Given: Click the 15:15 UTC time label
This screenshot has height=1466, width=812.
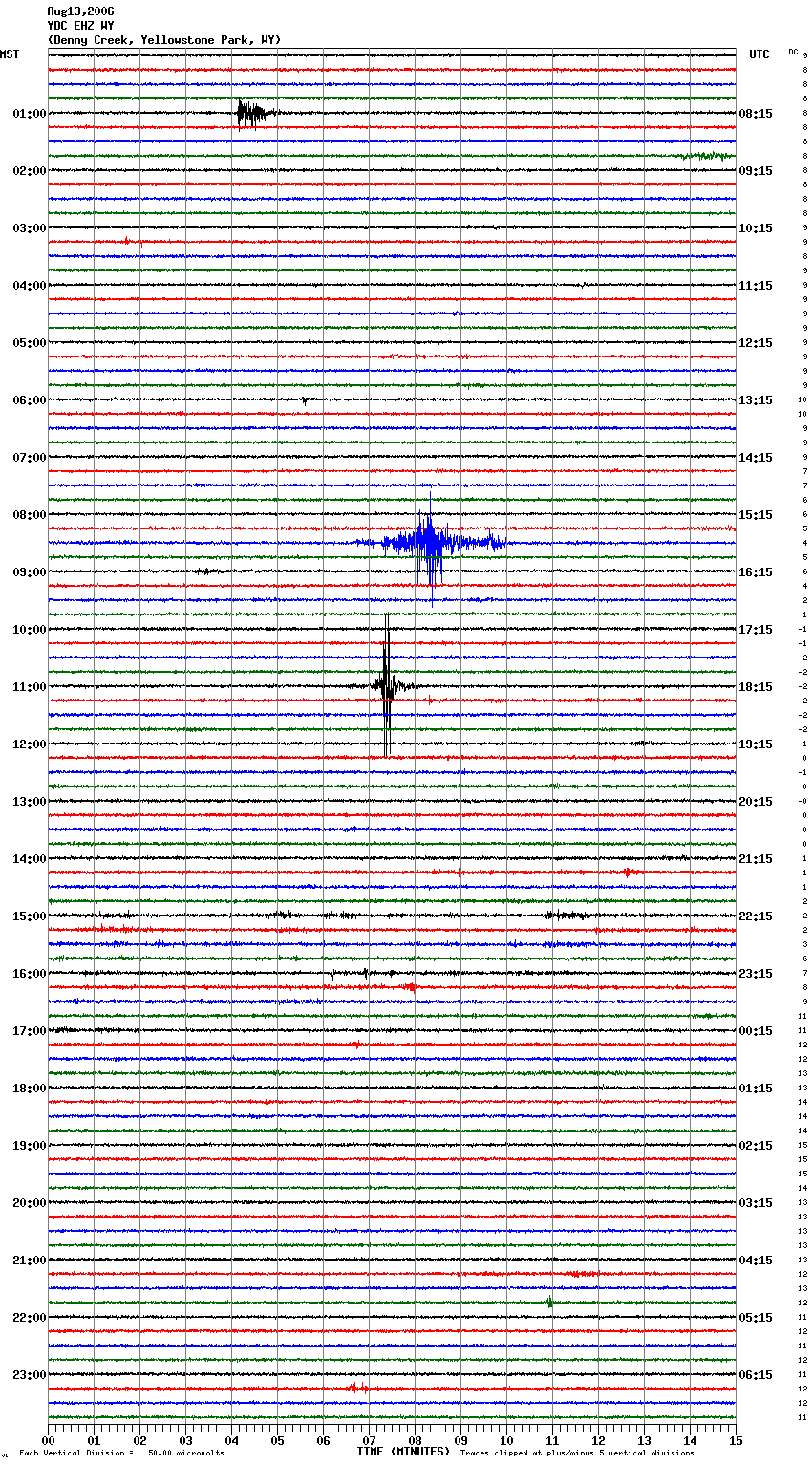Looking at the screenshot, I should click(756, 515).
